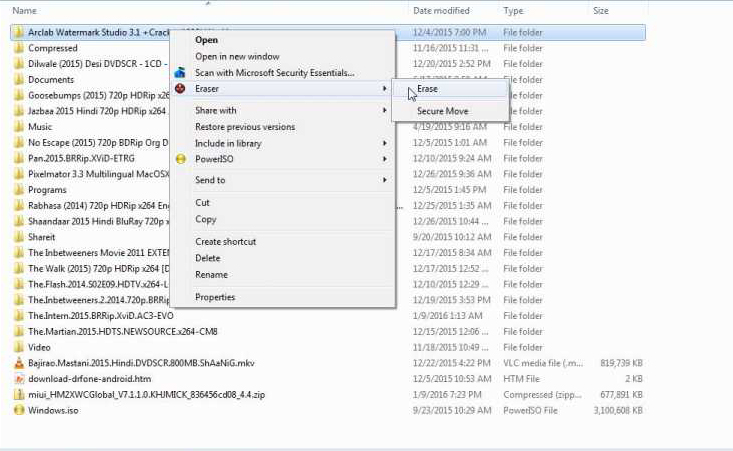This screenshot has width=733, height=451.
Task: Click the The.Intern.2015 folder icon
Action: (x=19, y=315)
